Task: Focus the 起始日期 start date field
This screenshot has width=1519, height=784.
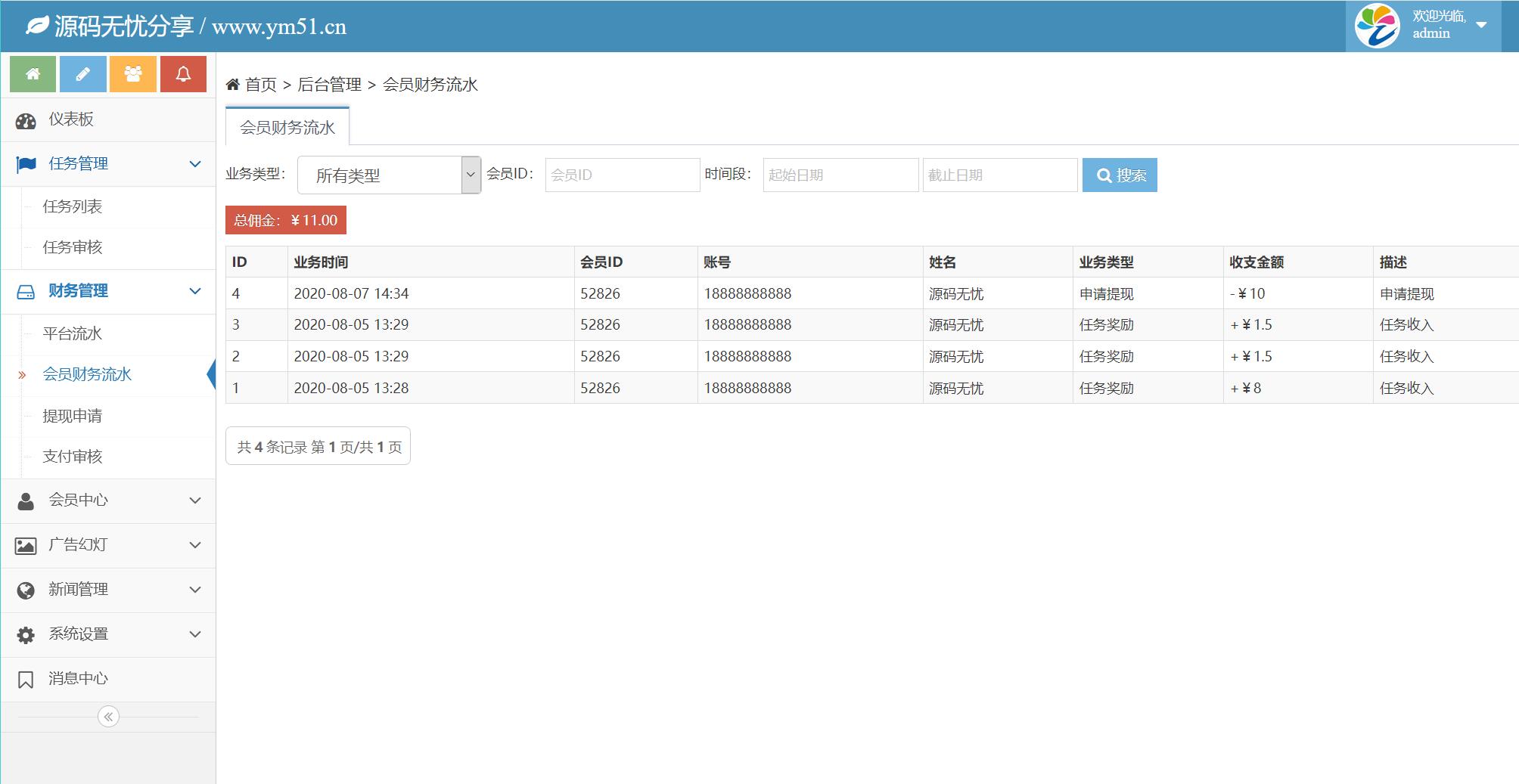Action: click(x=840, y=175)
